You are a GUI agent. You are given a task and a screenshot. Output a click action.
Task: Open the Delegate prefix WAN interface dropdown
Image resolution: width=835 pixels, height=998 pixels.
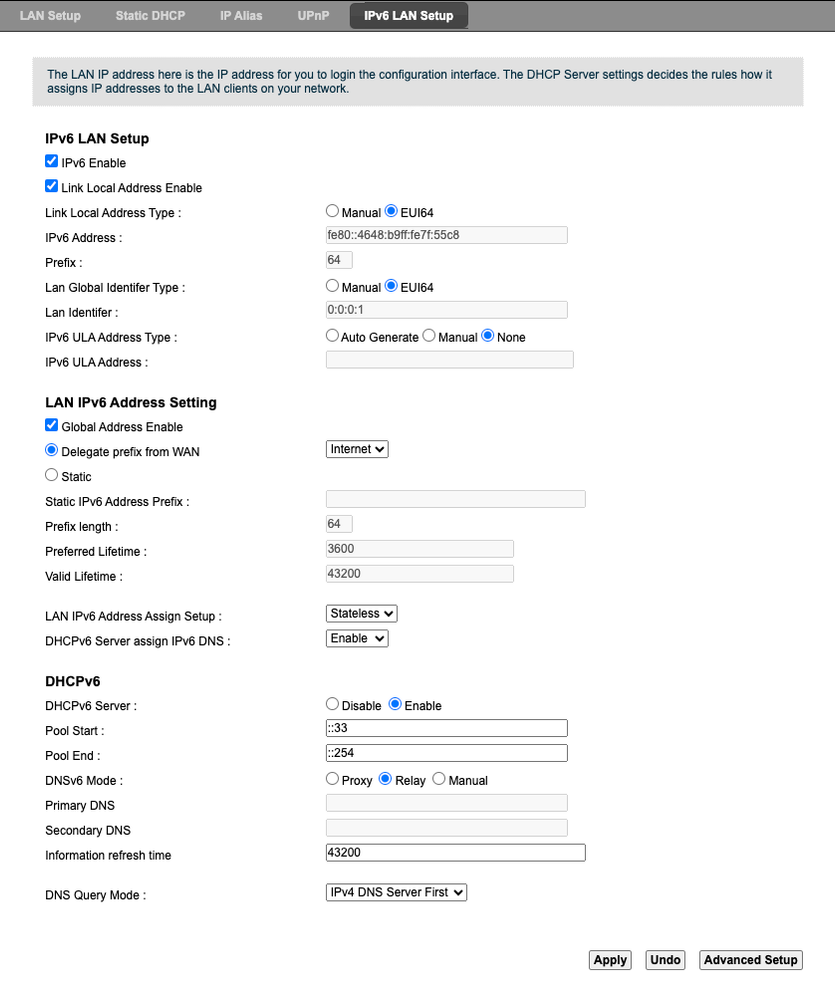(357, 450)
